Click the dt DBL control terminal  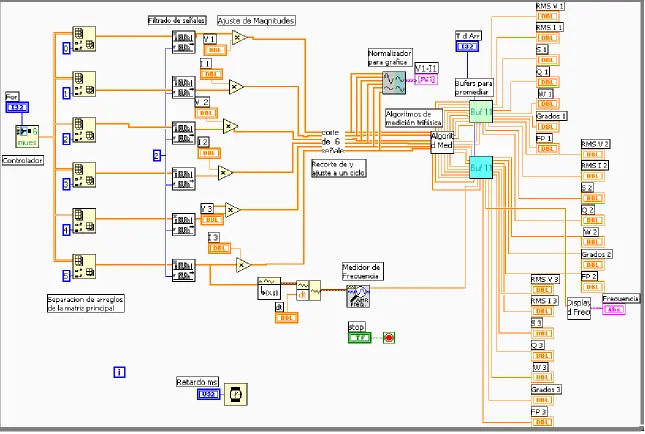(286, 318)
